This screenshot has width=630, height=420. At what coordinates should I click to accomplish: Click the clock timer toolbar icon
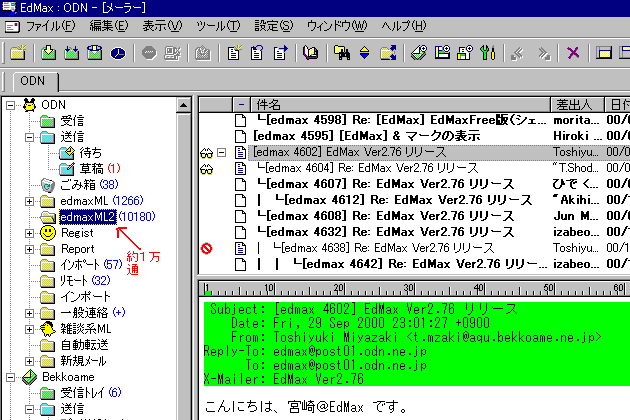pos(118,53)
